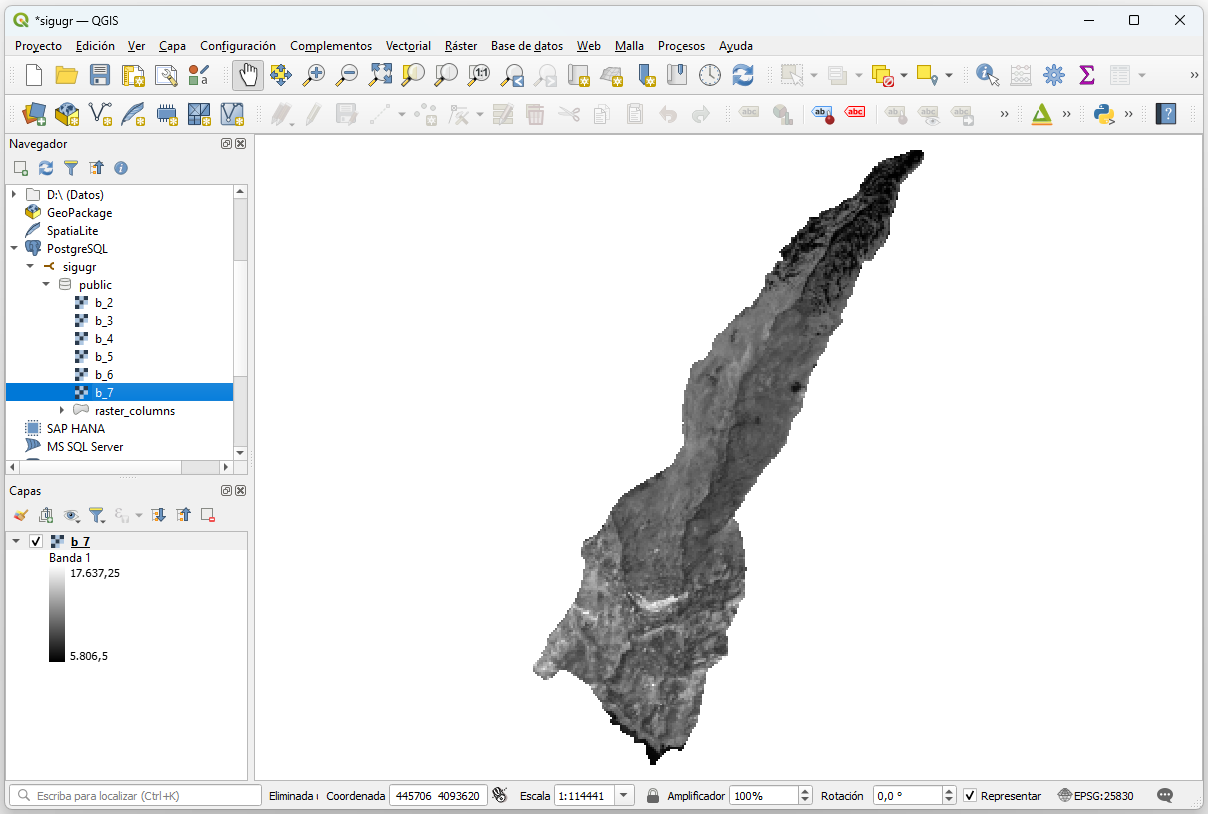The width and height of the screenshot is (1208, 814).
Task: Open the Data Source Manager
Action: click(x=34, y=114)
